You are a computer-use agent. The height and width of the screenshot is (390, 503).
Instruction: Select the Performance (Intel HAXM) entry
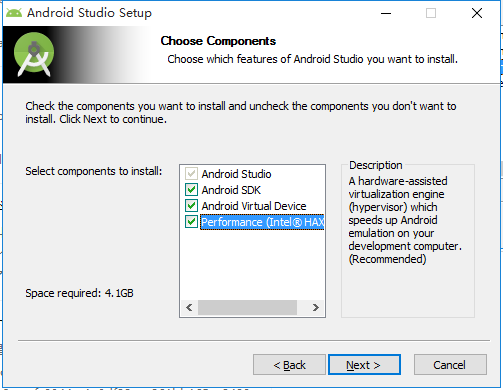click(x=262, y=222)
